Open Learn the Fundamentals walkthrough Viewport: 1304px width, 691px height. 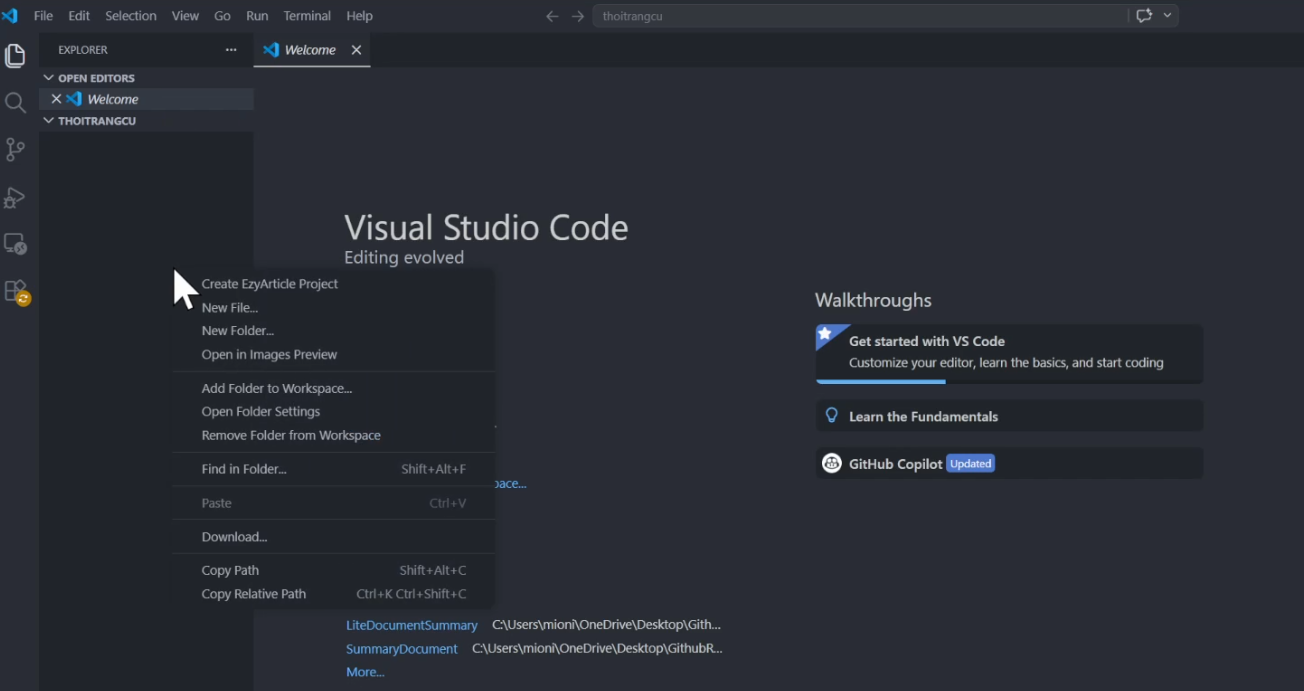coord(1009,416)
